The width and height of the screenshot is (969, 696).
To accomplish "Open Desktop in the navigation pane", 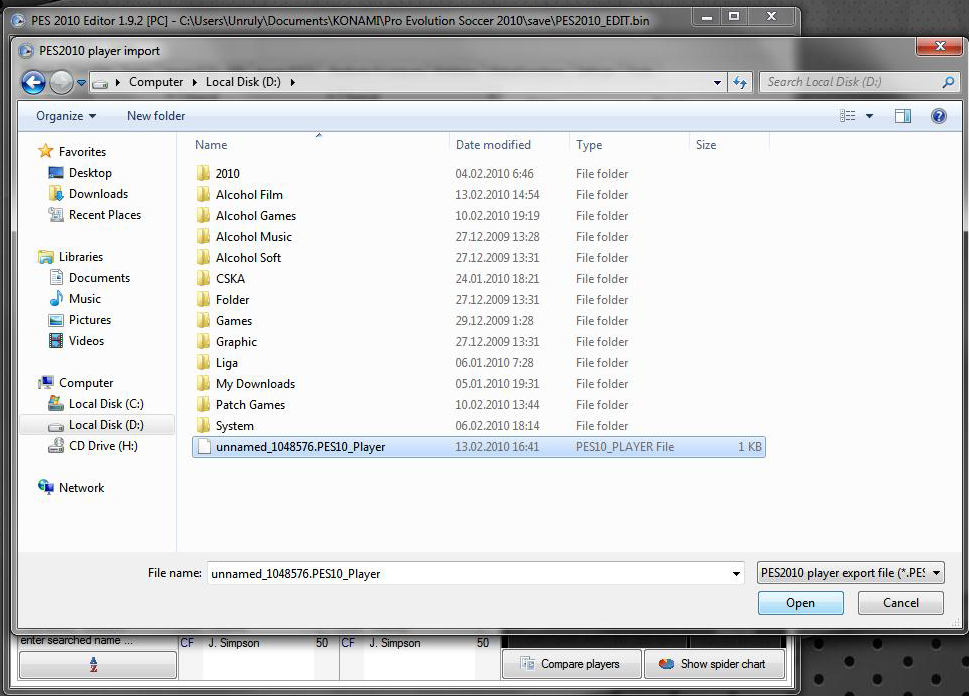I will (90, 172).
